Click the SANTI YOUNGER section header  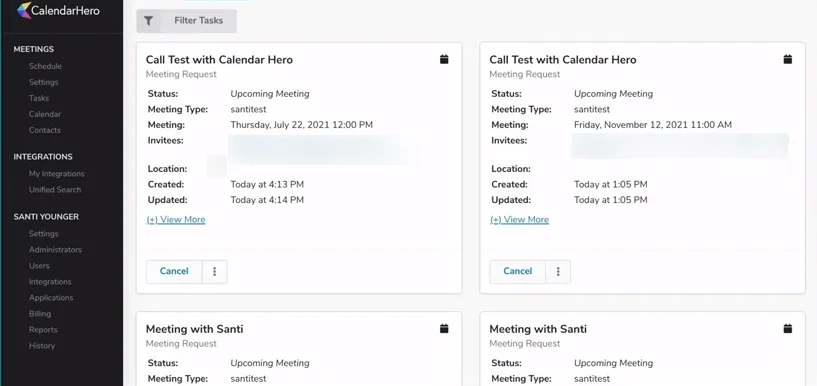coord(46,217)
